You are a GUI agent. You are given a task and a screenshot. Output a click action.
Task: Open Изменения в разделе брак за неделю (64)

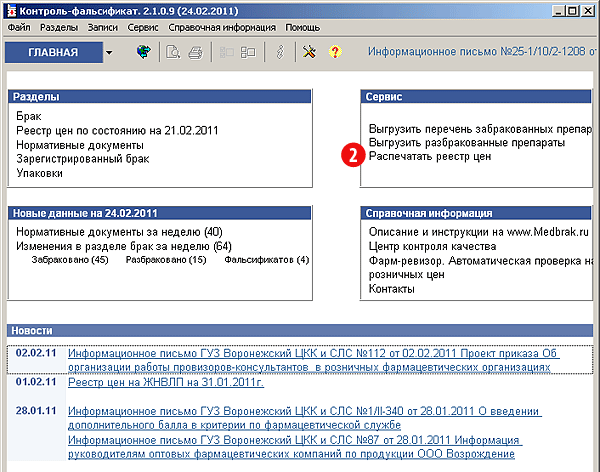point(124,246)
